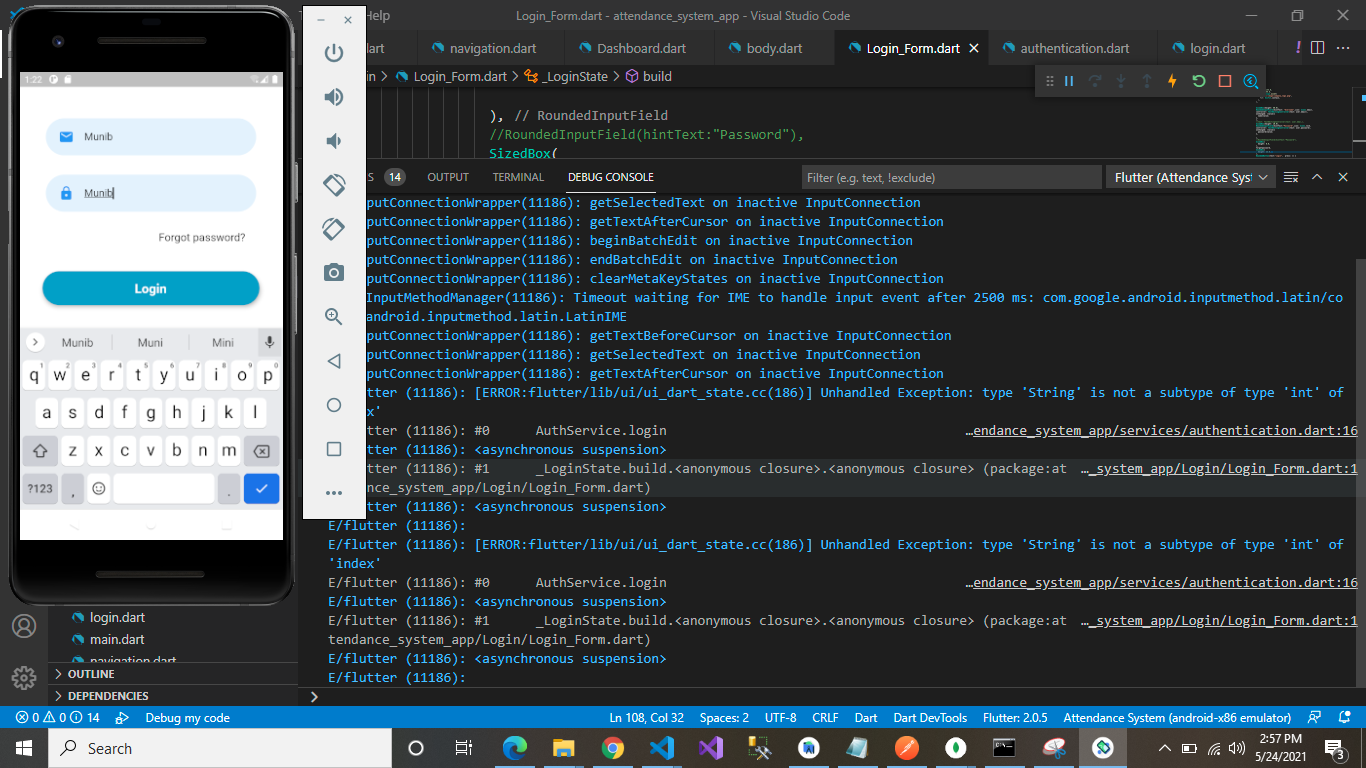Switch keyboard to ?123 symbols
The image size is (1366, 768).
pos(41,488)
